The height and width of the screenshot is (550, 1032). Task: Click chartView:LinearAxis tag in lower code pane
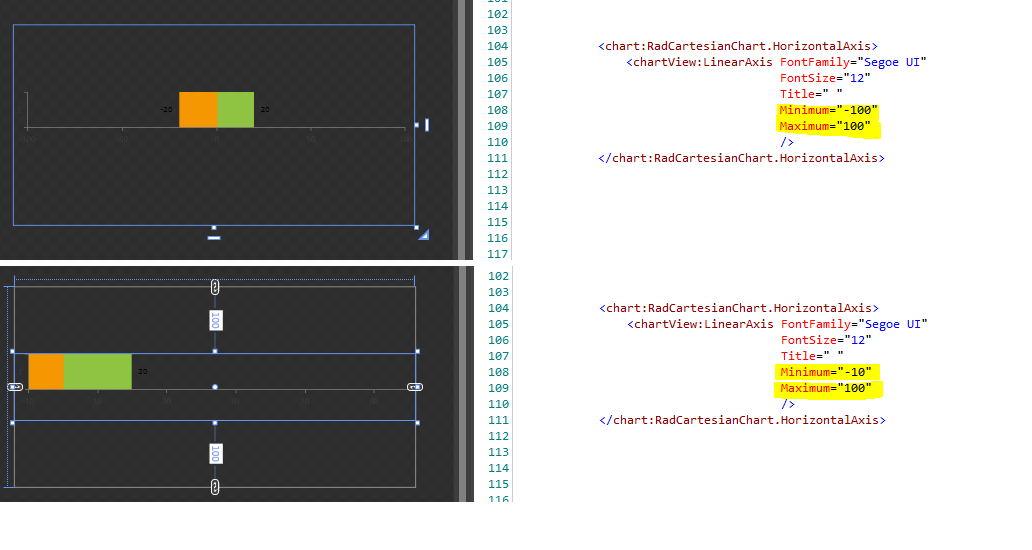pos(701,324)
